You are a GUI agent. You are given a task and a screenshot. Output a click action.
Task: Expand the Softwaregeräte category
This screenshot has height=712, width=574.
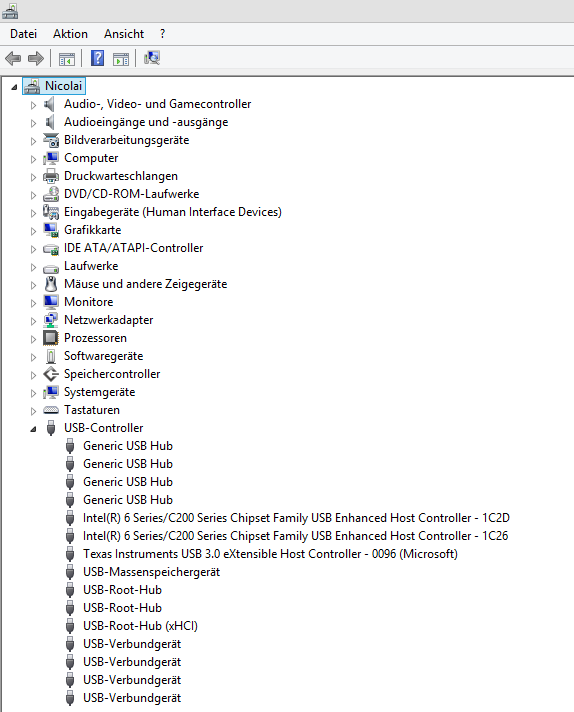(x=33, y=357)
